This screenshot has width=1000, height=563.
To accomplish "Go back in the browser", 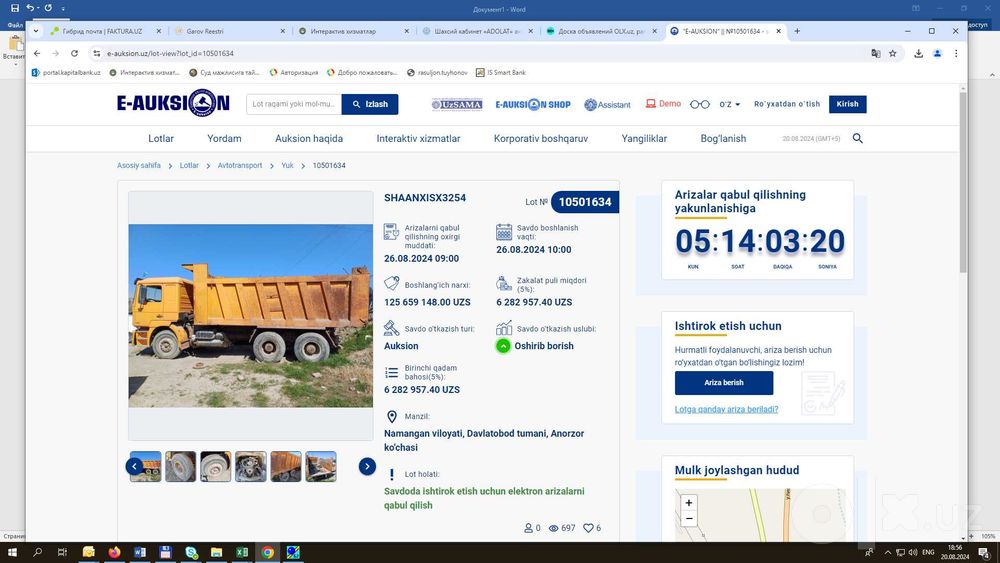I will click(x=37, y=54).
